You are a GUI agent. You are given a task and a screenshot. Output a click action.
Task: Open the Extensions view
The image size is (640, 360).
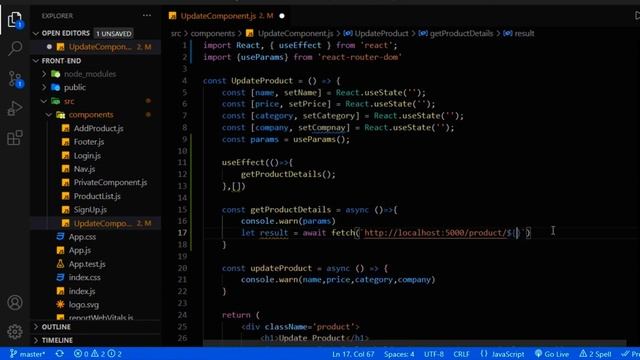15,138
